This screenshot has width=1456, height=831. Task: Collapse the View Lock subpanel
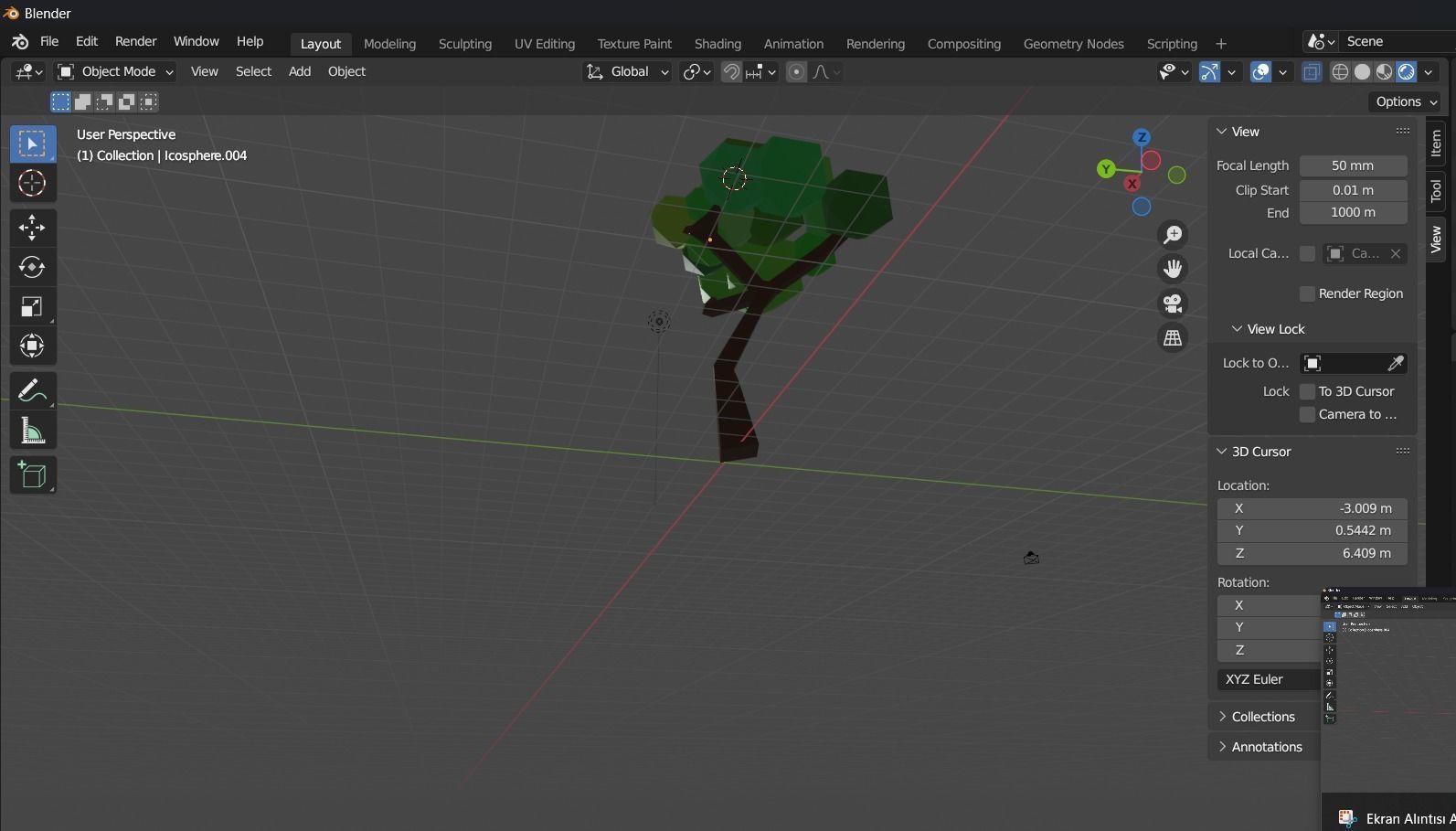[1268, 329]
